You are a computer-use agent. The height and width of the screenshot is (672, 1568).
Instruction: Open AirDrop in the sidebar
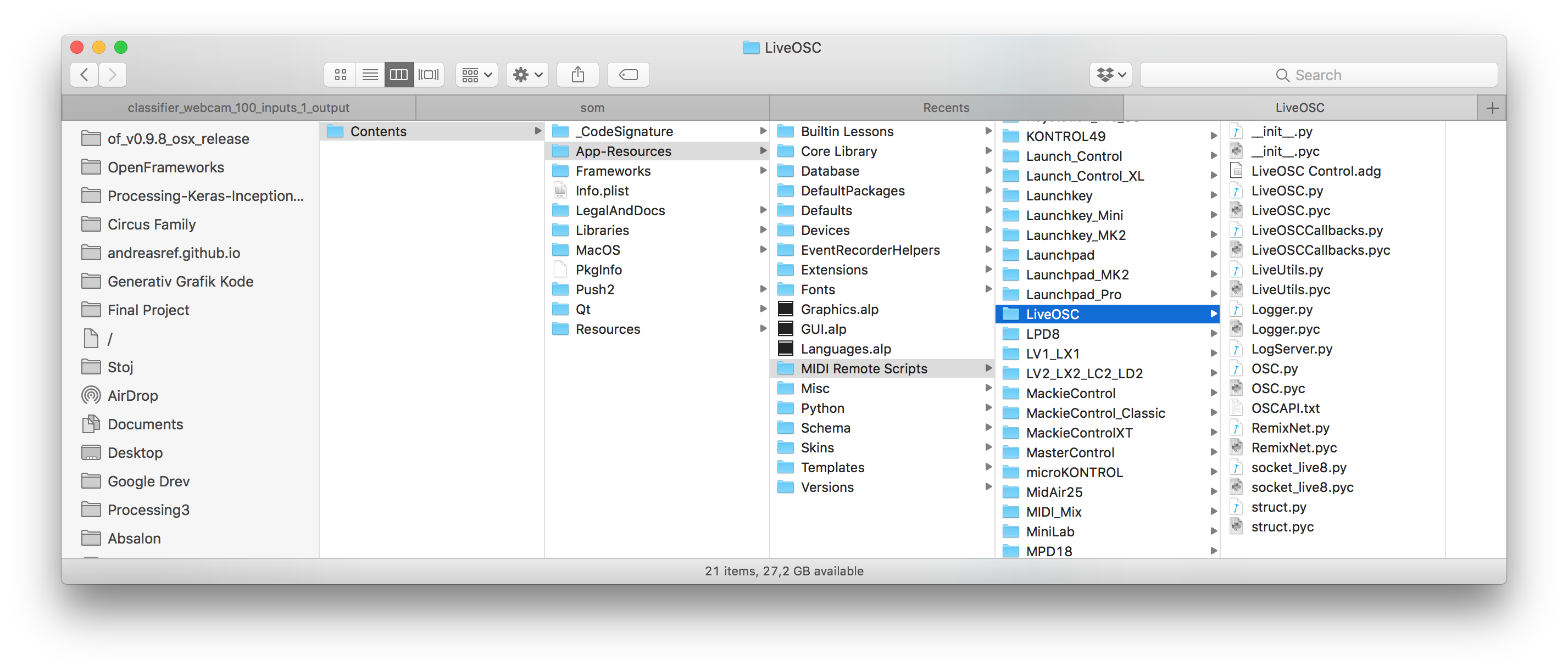(132, 396)
